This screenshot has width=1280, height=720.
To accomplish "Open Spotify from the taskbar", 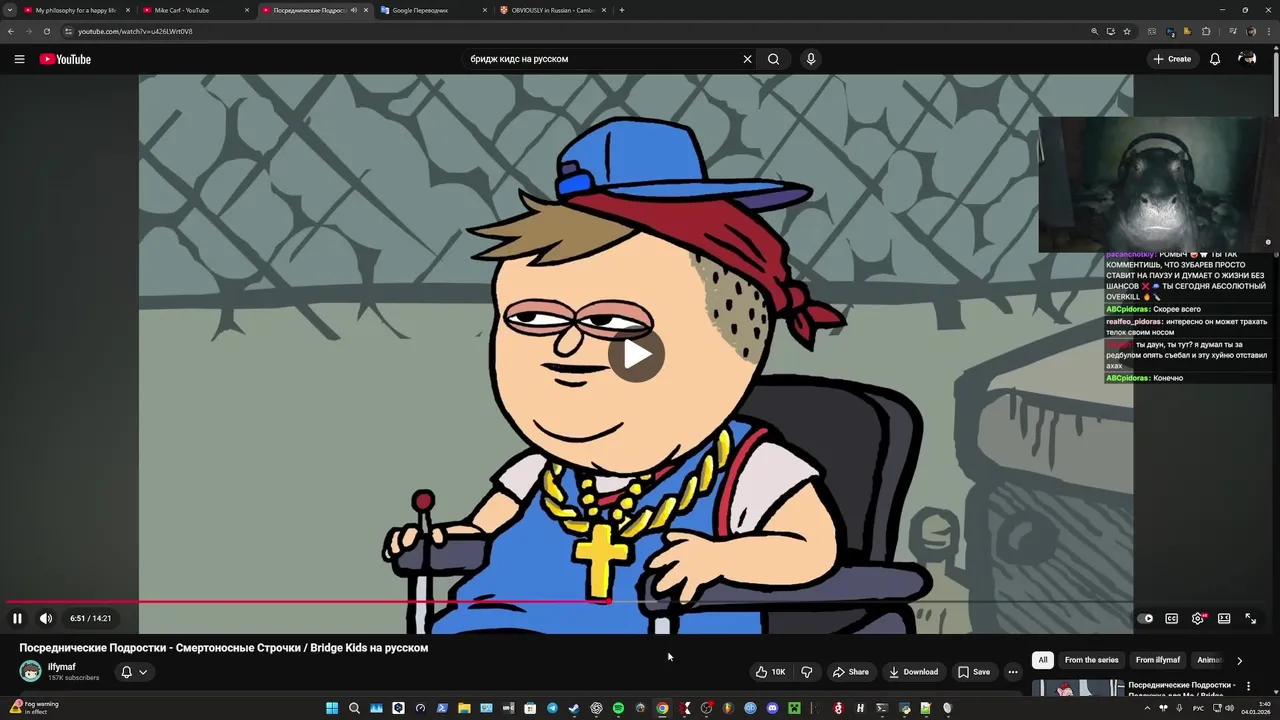I will tap(618, 708).
